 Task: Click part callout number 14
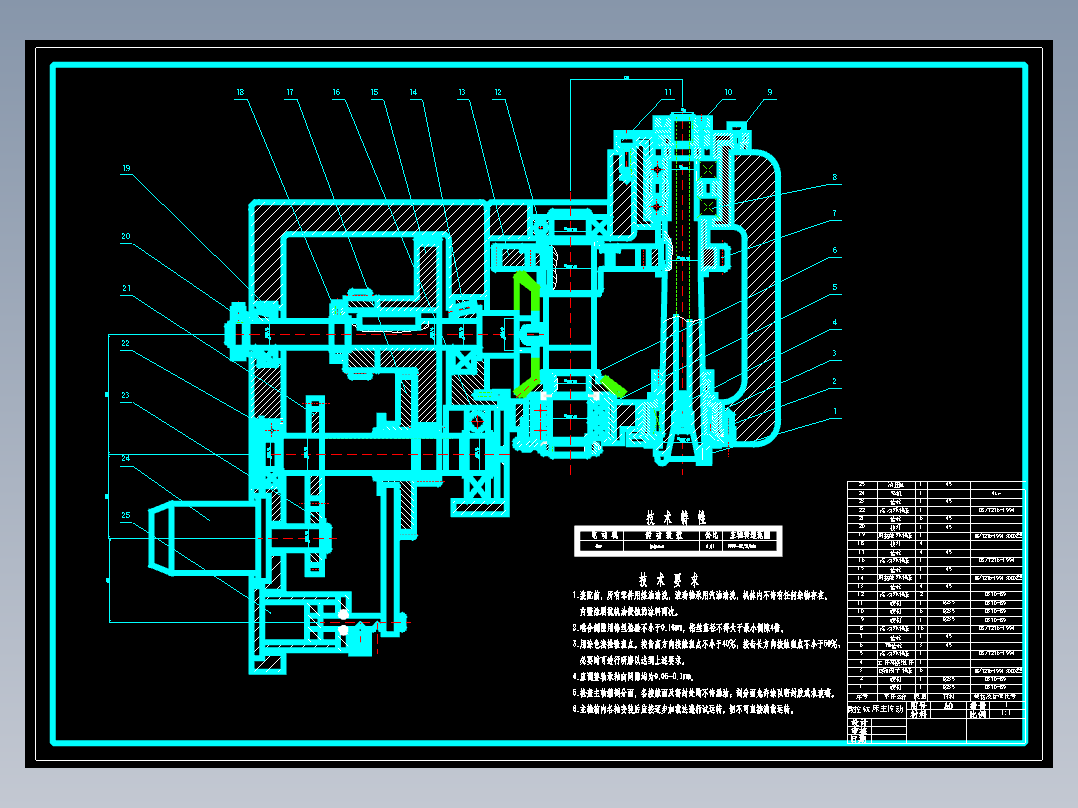[x=413, y=92]
